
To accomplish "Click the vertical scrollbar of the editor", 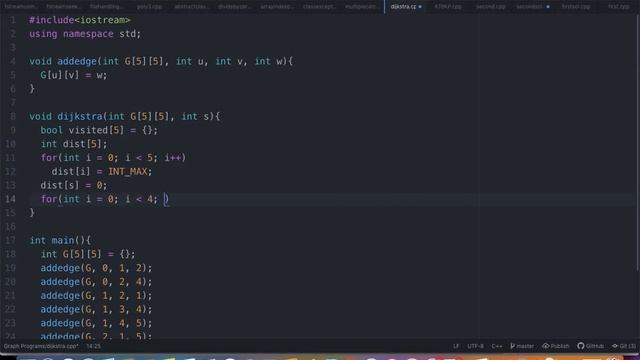I will (638, 143).
